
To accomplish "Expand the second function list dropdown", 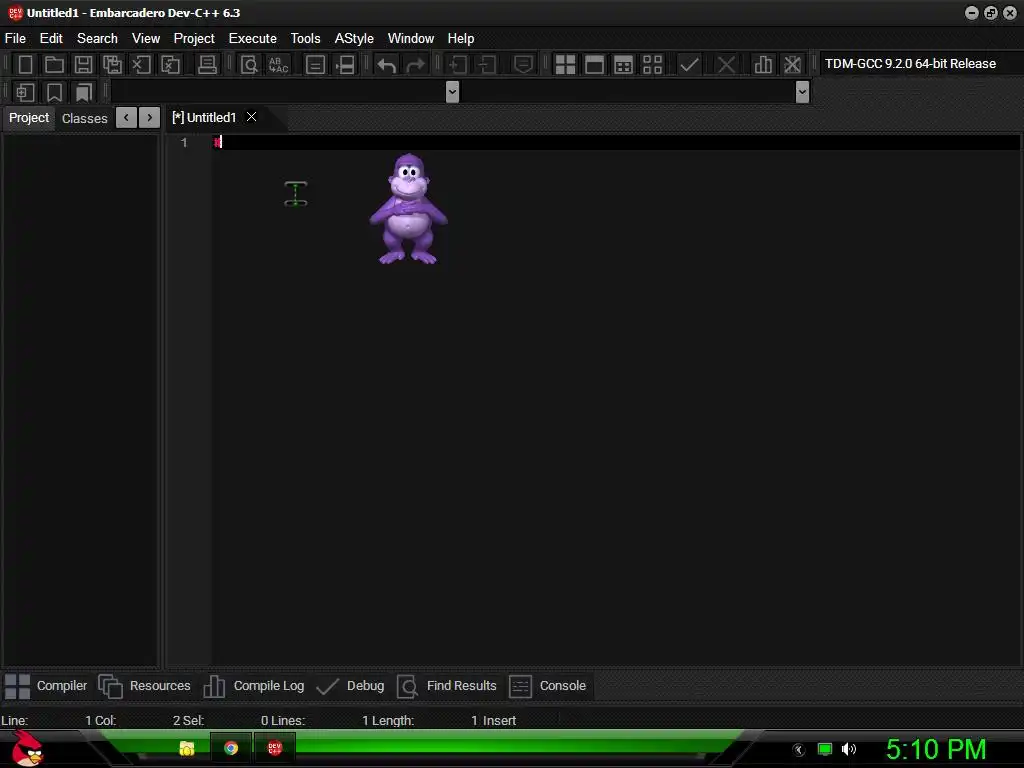I will (803, 92).
